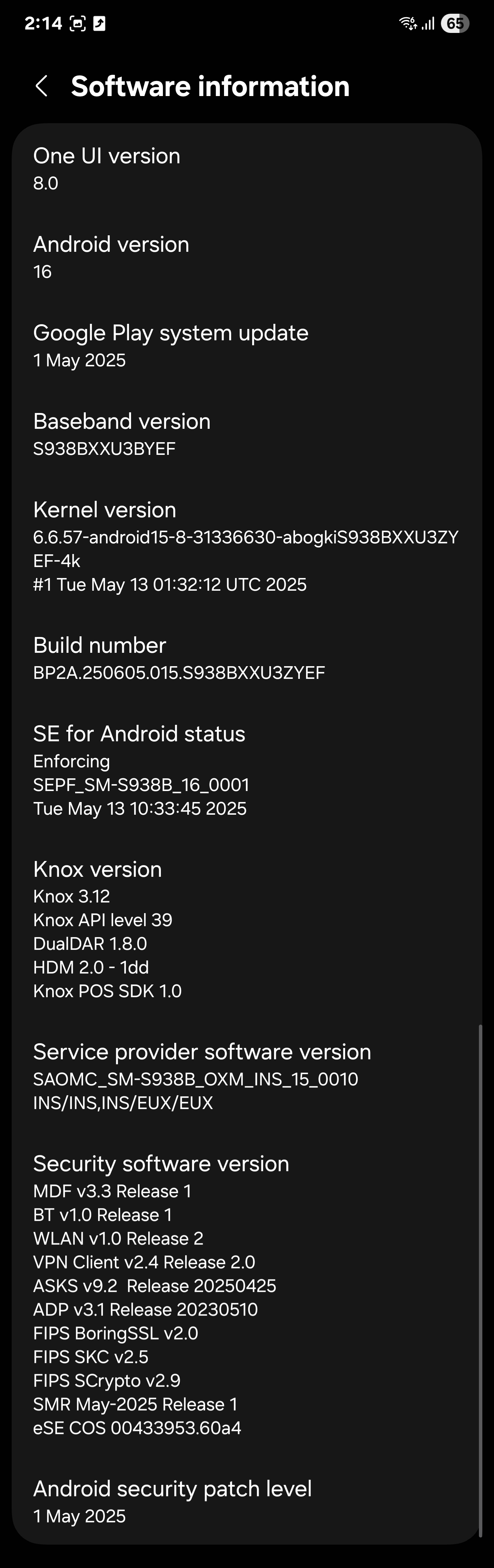Screen dimensions: 494x1568
Task: Tap the notification icon beside the capture icon
Action: point(99,24)
